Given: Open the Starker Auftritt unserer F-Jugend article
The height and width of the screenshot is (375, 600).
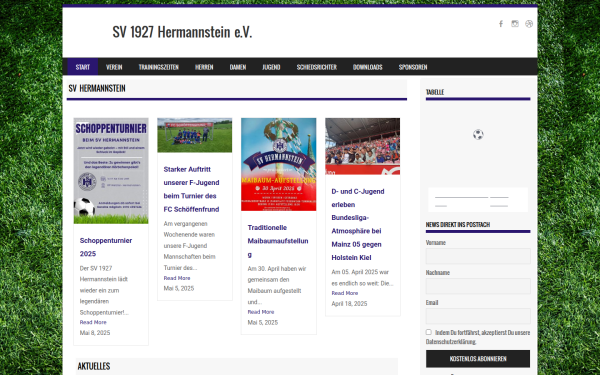Looking at the screenshot, I should click(x=191, y=189).
